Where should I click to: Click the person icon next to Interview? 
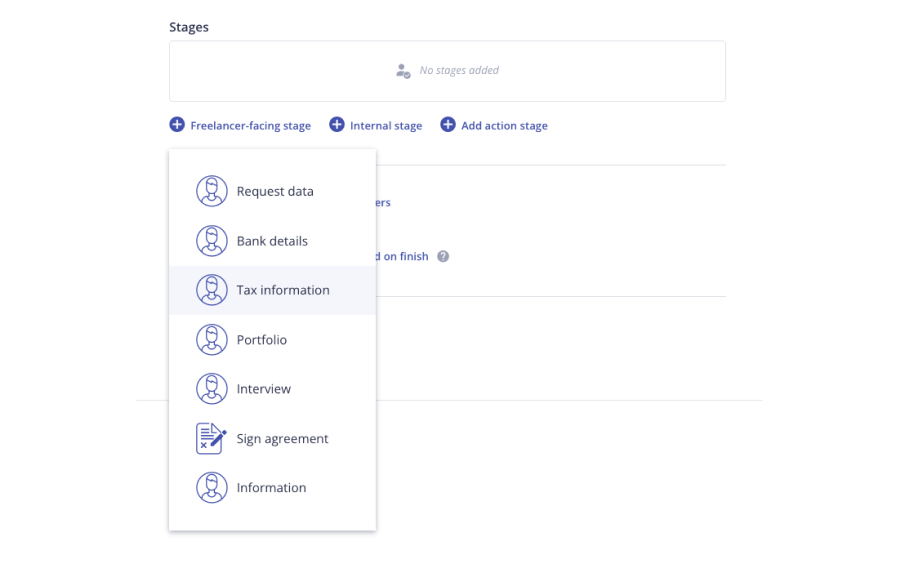pyautogui.click(x=212, y=389)
